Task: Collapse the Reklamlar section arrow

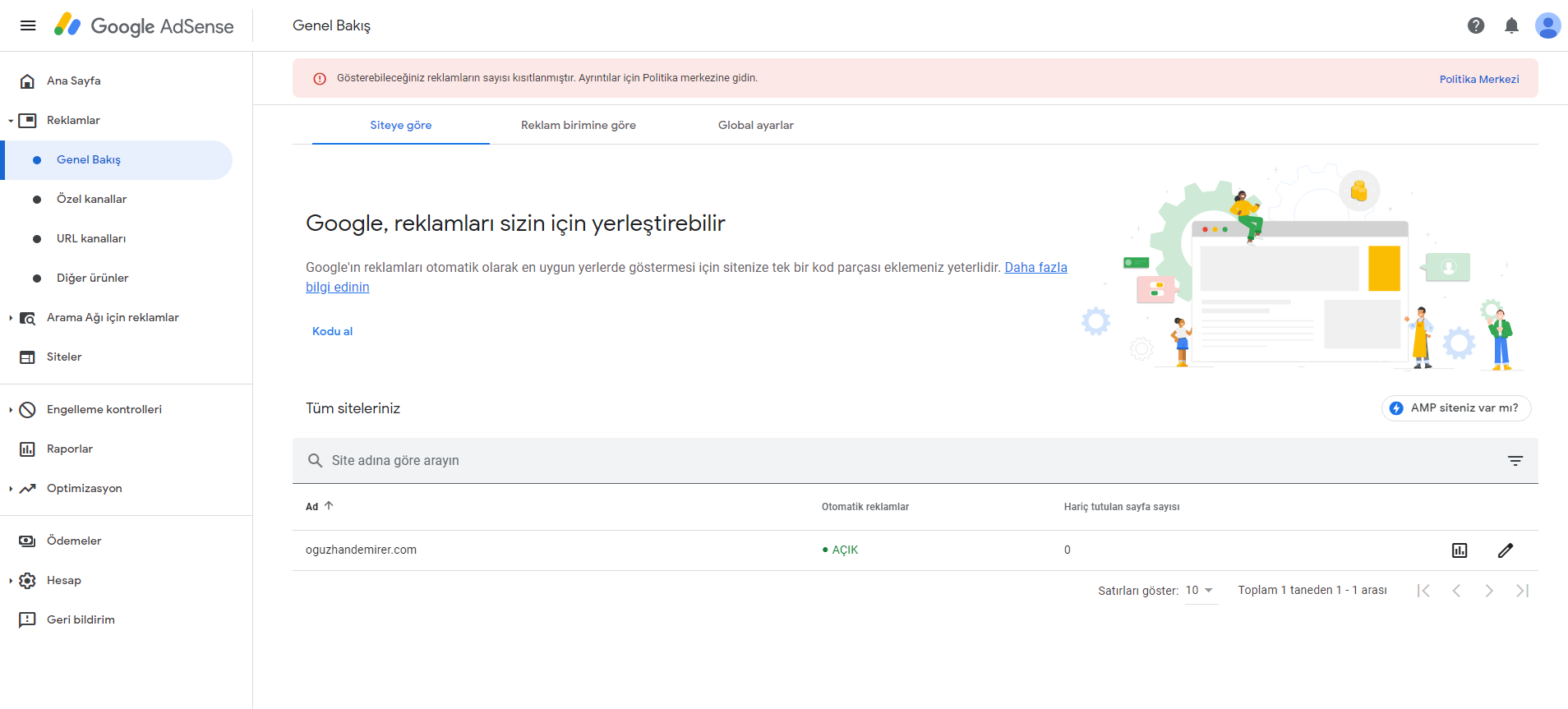Action: [x=11, y=121]
